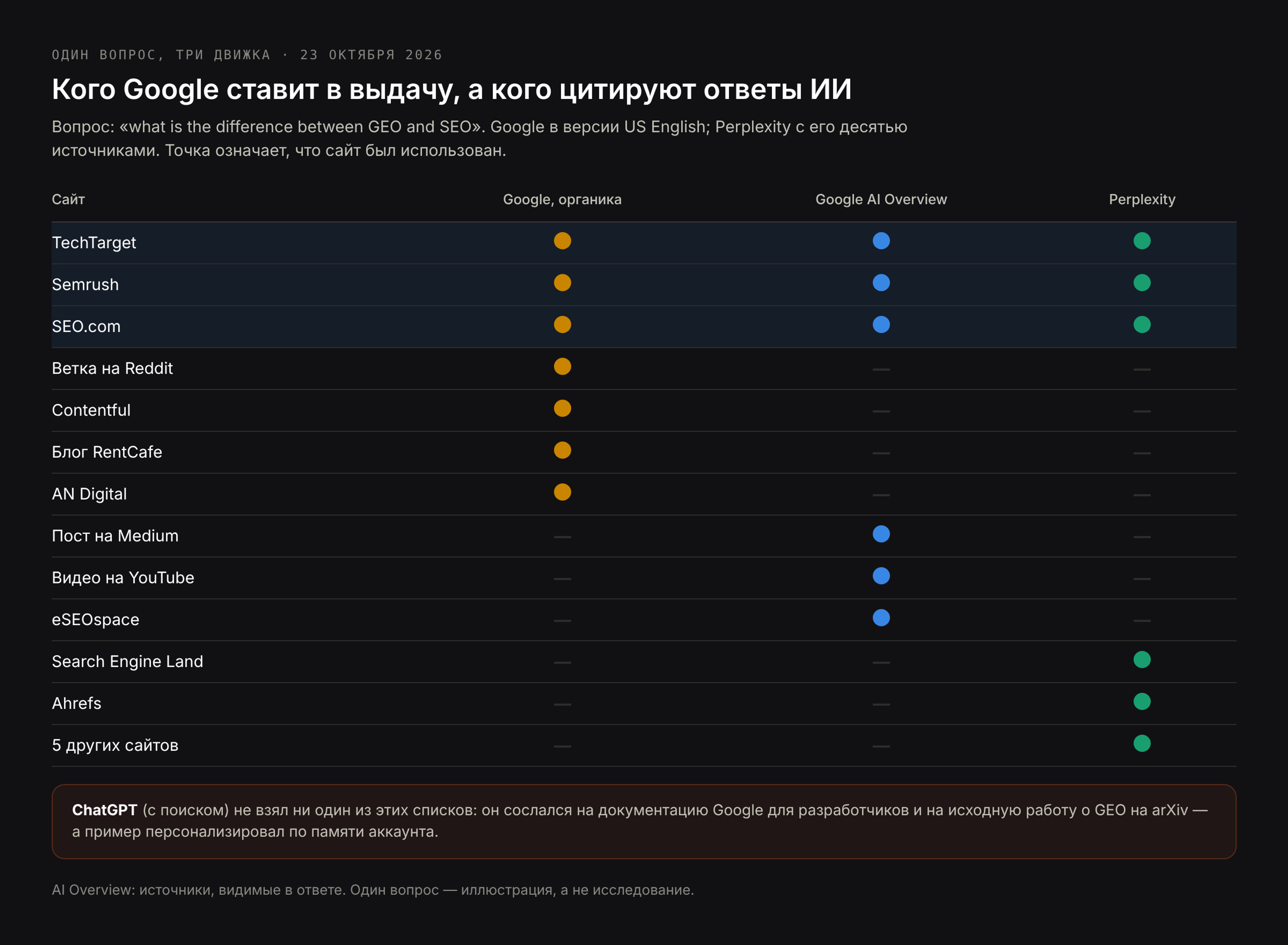Click the blue dot for Пост на Medium
The width and height of the screenshot is (1288, 945).
(881, 534)
